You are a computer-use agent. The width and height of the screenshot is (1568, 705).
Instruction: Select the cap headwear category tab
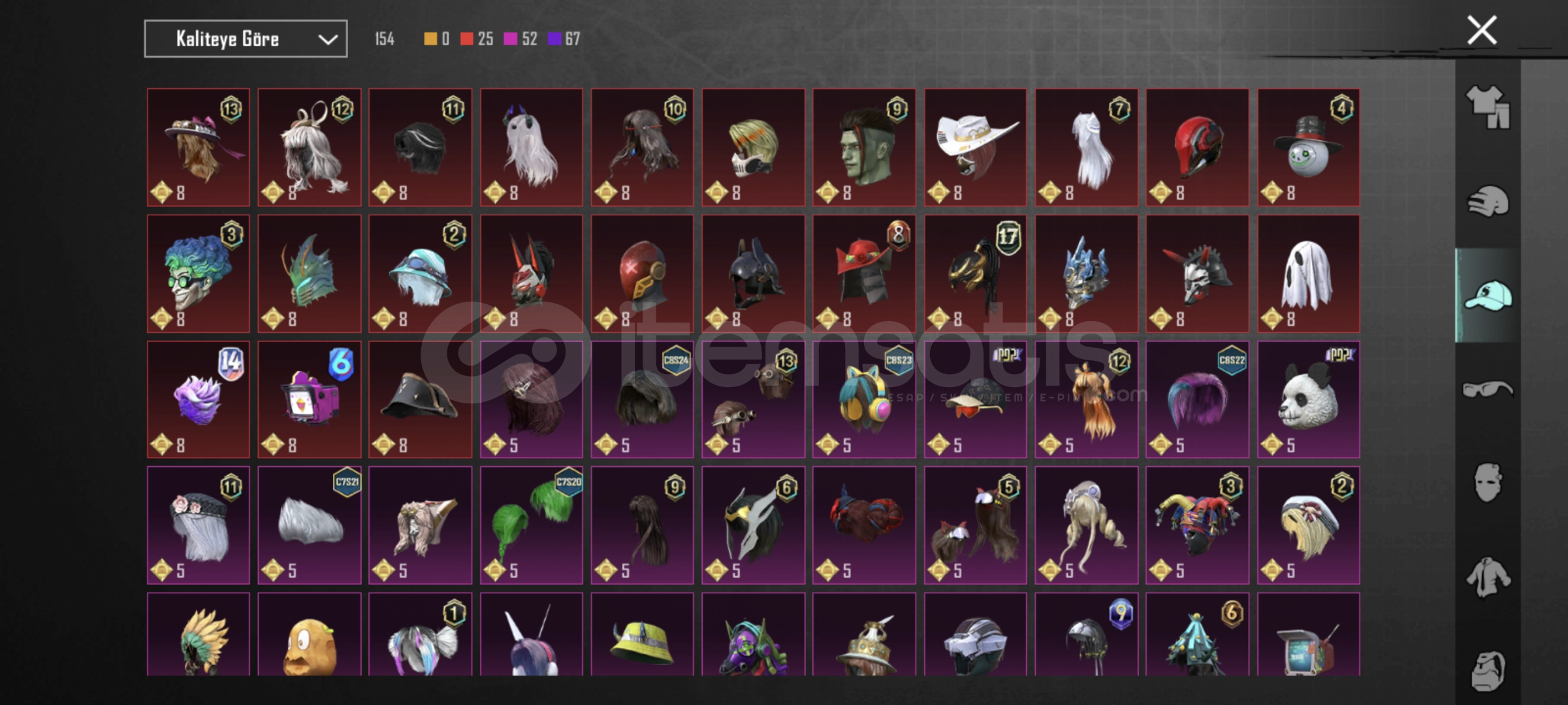[1488, 295]
